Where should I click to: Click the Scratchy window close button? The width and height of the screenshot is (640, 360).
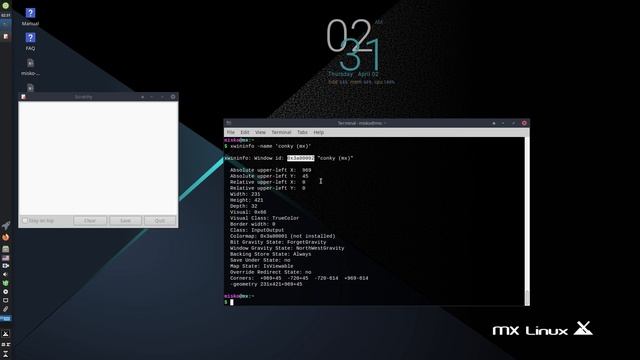[x=173, y=97]
